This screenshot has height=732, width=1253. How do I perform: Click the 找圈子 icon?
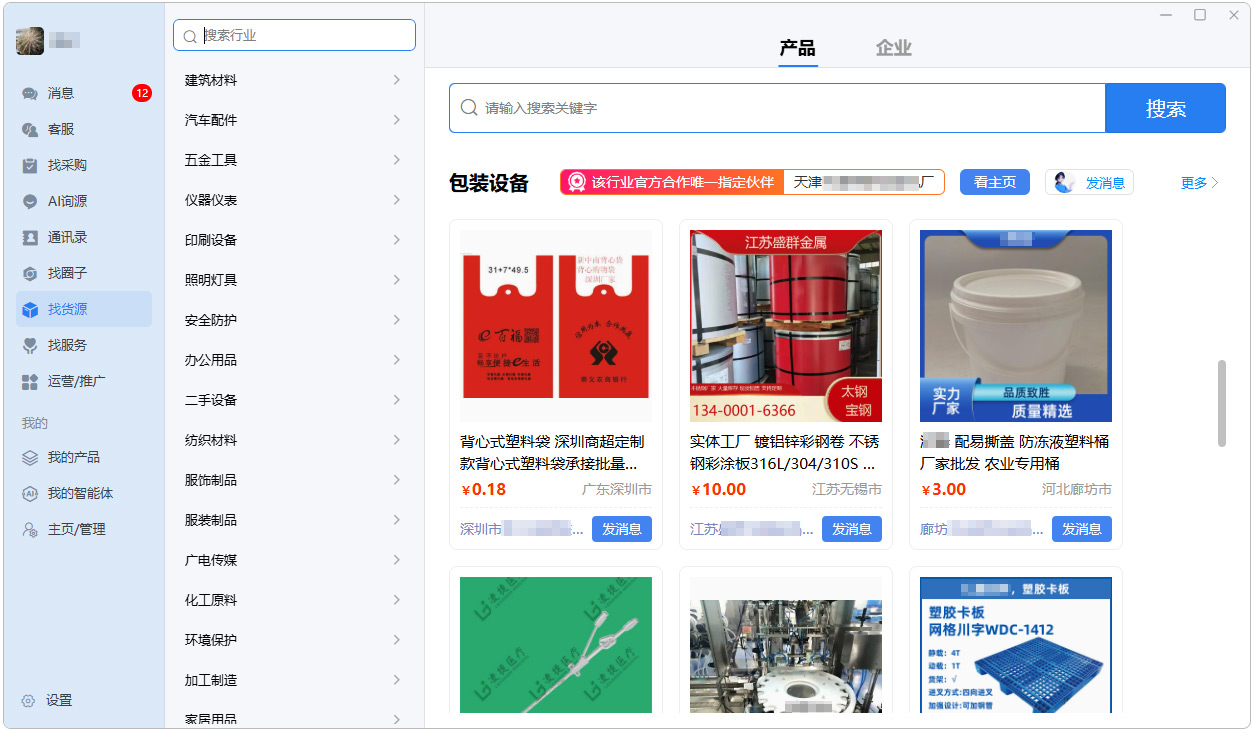point(30,273)
